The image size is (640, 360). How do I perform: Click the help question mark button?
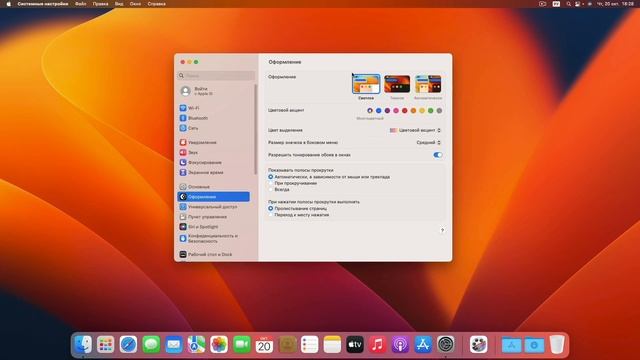pos(442,231)
